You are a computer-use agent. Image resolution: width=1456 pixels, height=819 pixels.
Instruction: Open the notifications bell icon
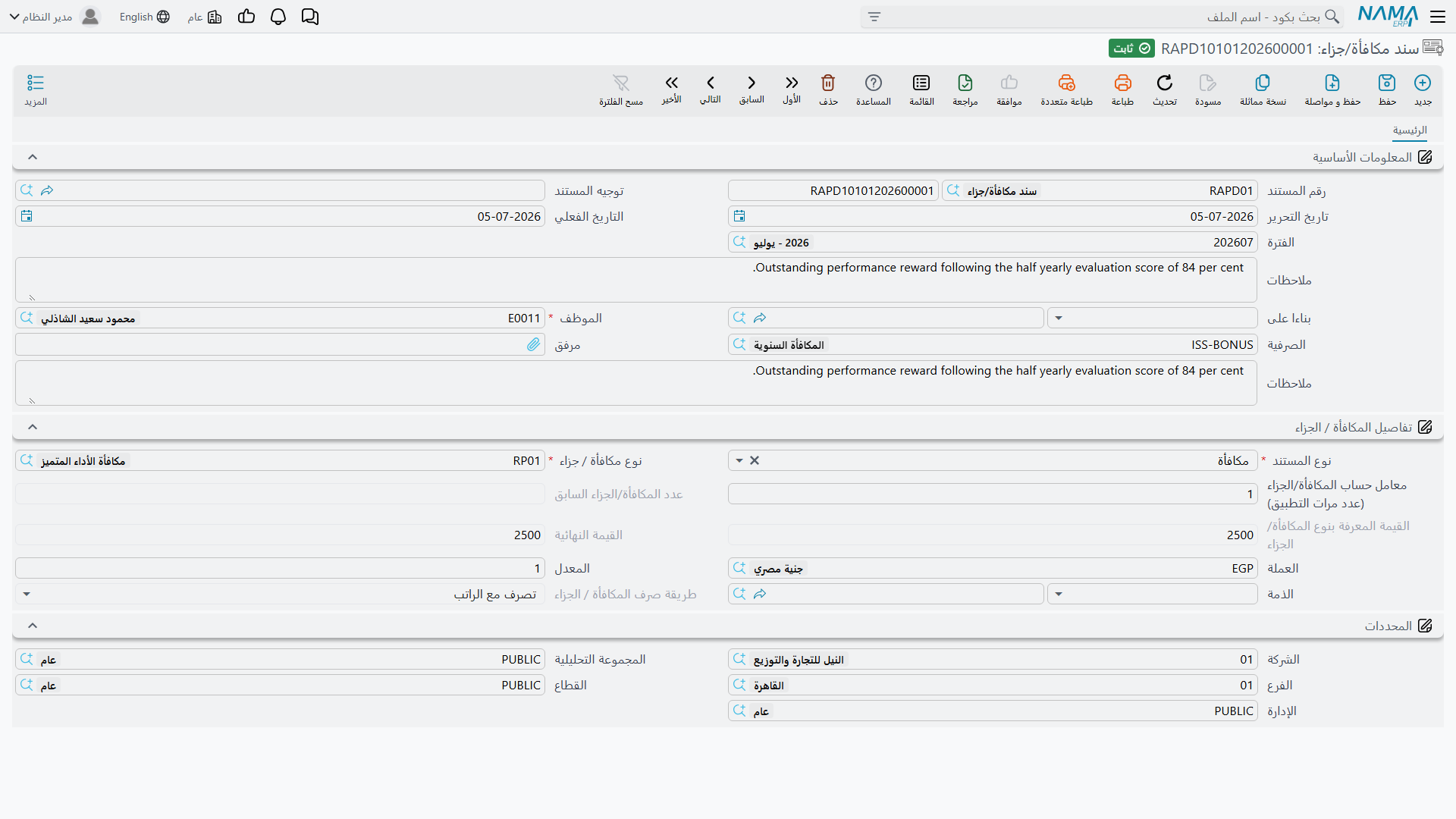[x=278, y=17]
